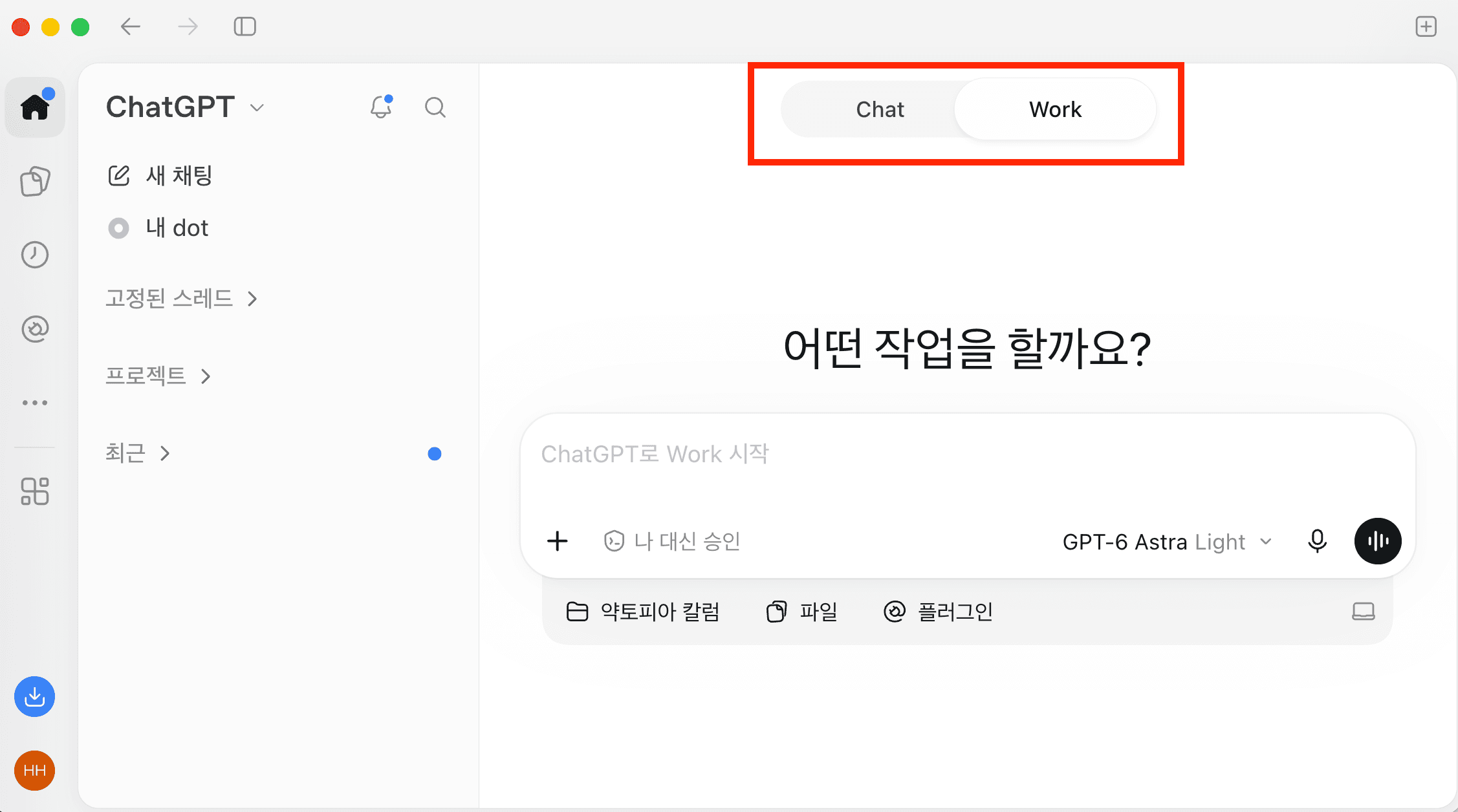
Task: Click the laptop icon beside 플러그인 row
Action: pos(1364,612)
